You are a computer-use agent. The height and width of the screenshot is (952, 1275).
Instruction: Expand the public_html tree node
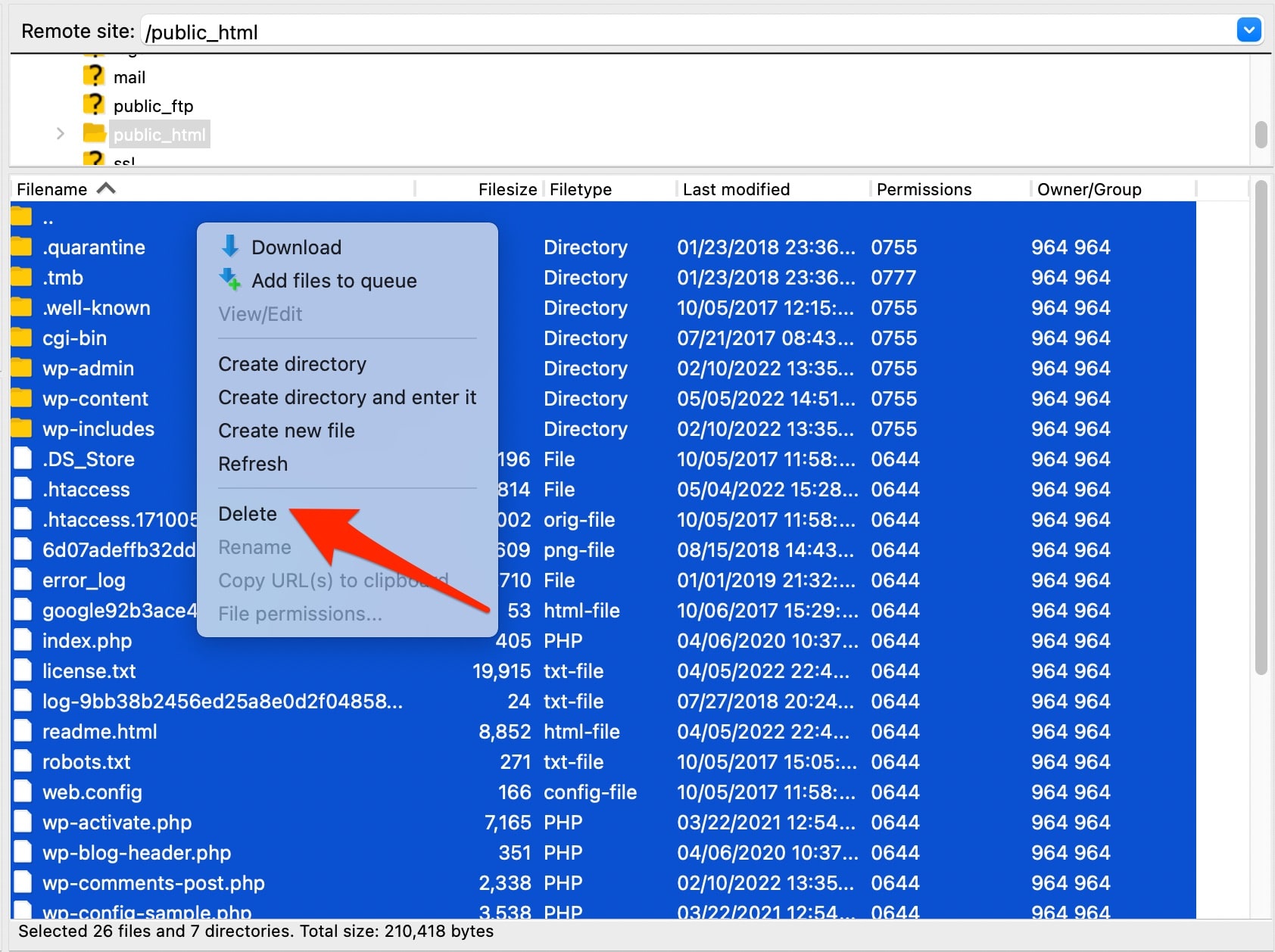point(61,134)
